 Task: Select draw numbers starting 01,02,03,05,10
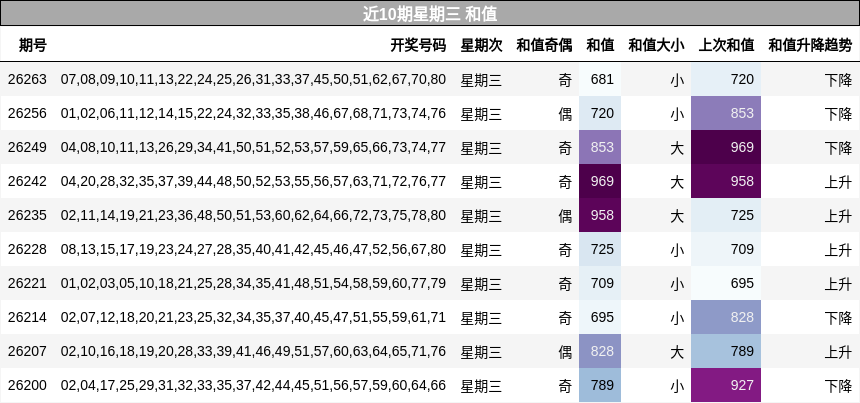point(253,283)
